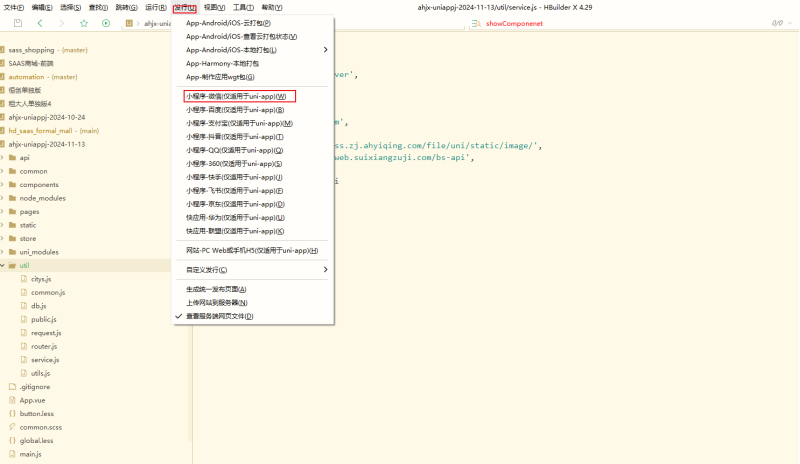The image size is (800, 464).
Task: Collapse the util folder
Action: click(x=3, y=265)
